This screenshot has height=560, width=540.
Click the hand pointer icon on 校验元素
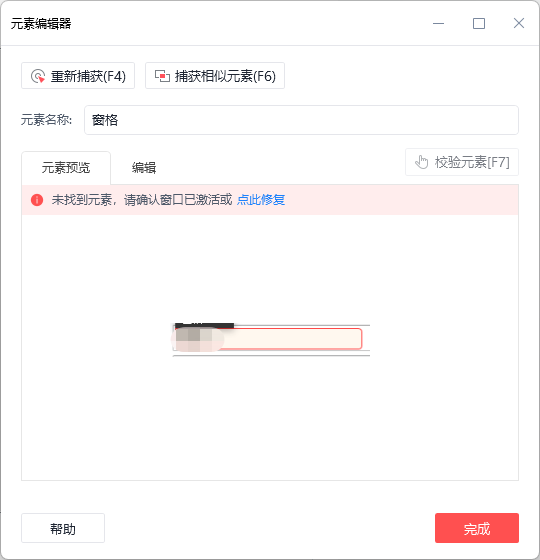(x=422, y=162)
